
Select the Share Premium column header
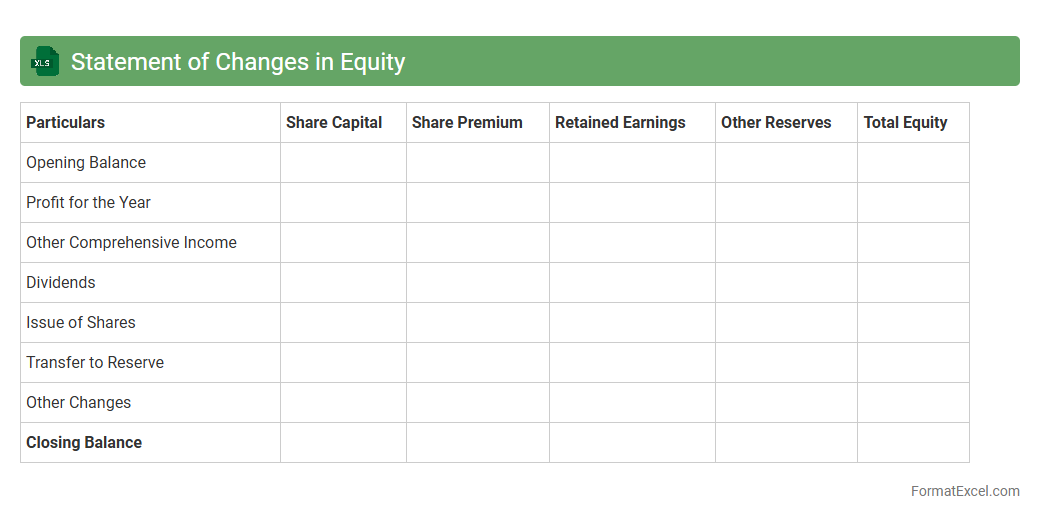coord(467,122)
